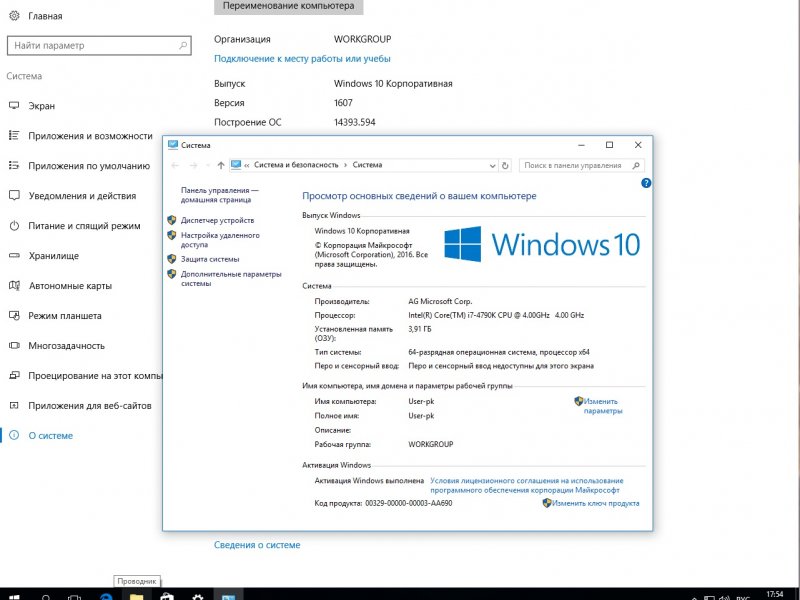Open recent locations dropdown beside Forward arrow

click(207, 165)
